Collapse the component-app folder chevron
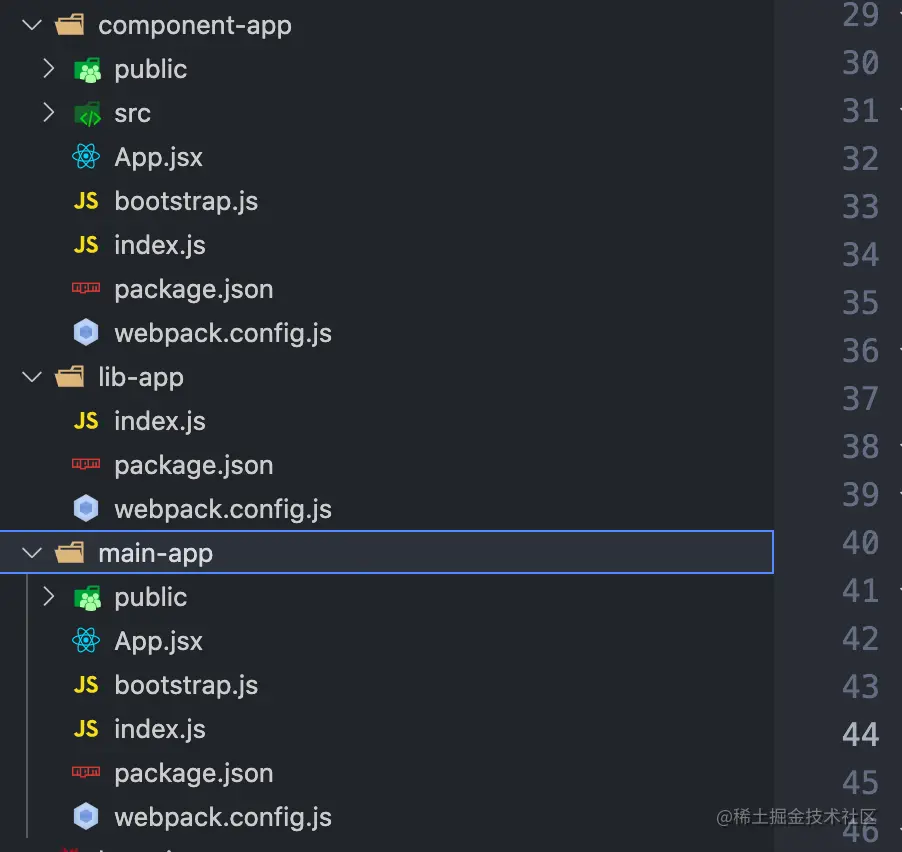This screenshot has height=852, width=902. pos(32,25)
